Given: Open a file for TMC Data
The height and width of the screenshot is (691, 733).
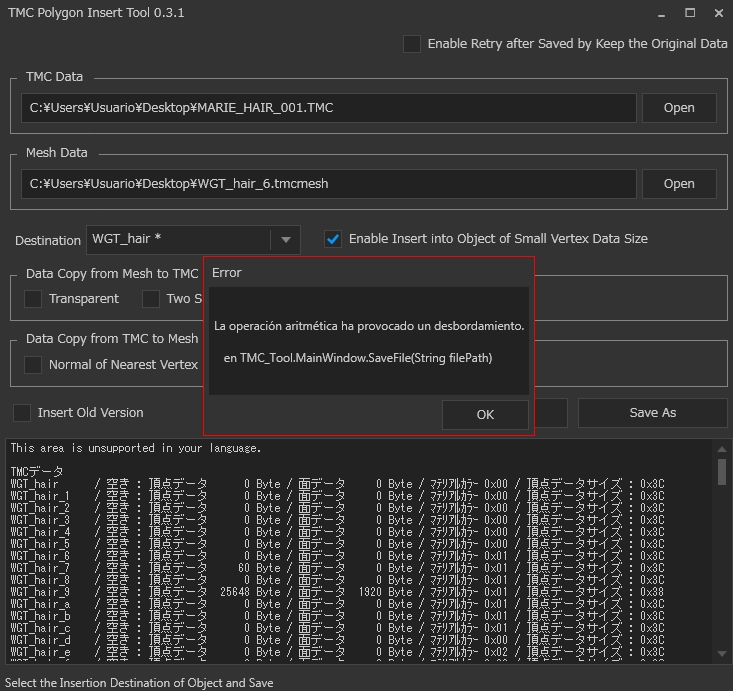Looking at the screenshot, I should pos(678,108).
